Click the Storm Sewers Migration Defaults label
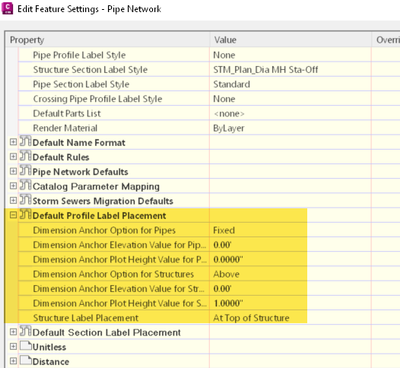400x368 pixels. pos(103,201)
